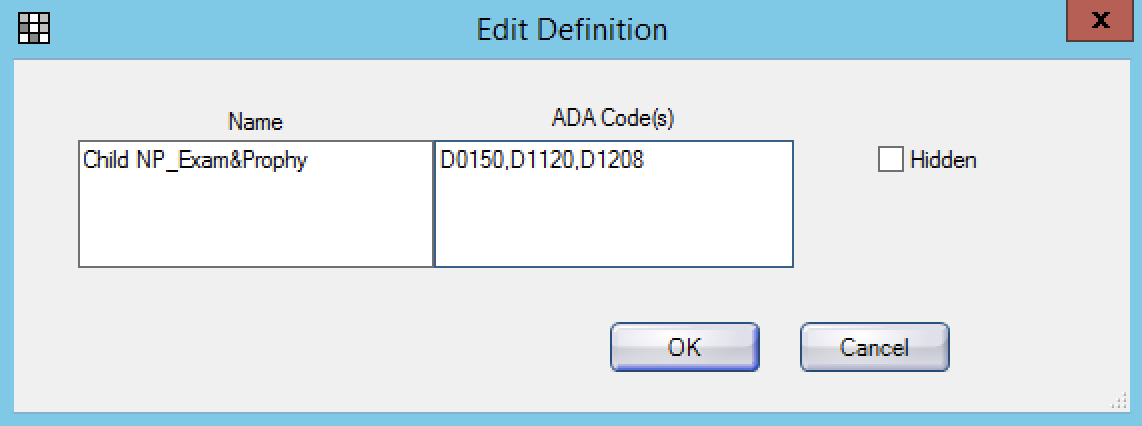Click the grid application icon in title bar
The width and height of the screenshot is (1142, 426).
[33, 28]
